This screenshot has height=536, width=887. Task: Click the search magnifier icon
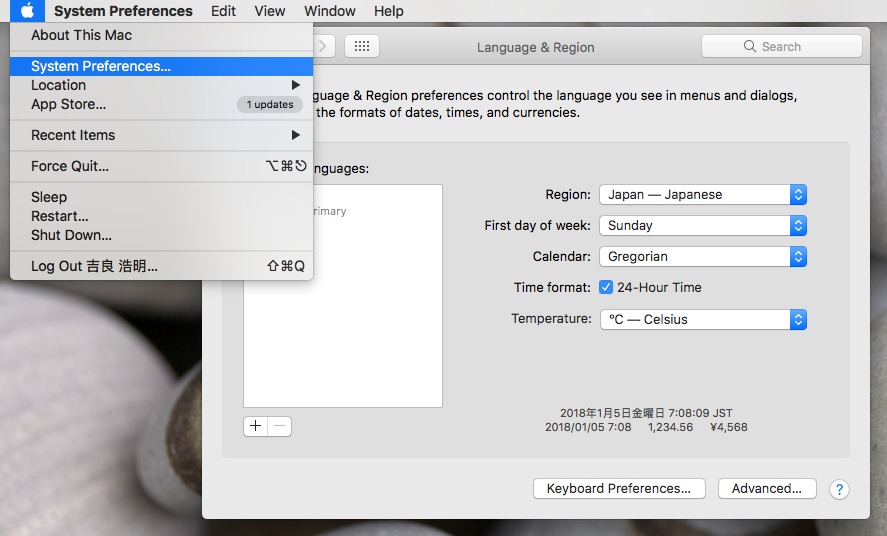pyautogui.click(x=750, y=46)
